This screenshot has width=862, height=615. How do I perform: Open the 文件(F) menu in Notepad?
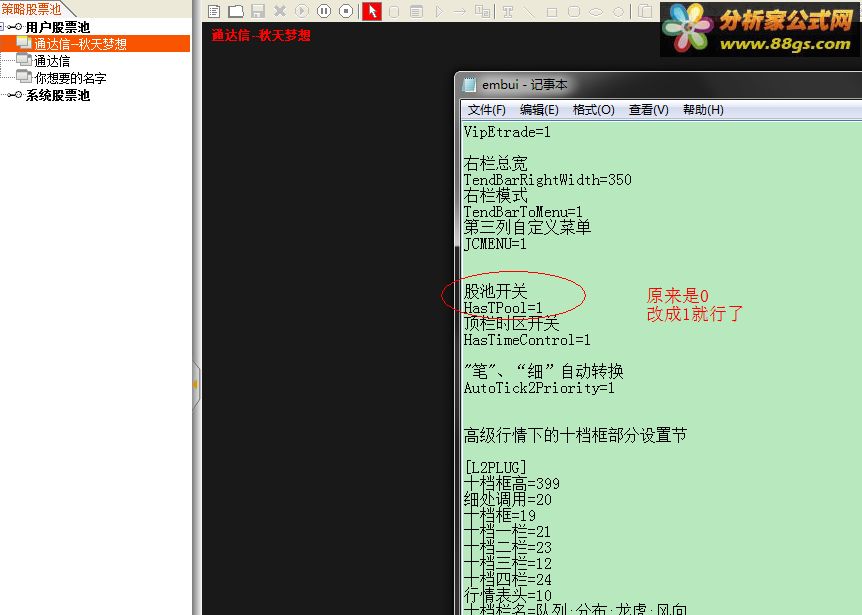487,110
